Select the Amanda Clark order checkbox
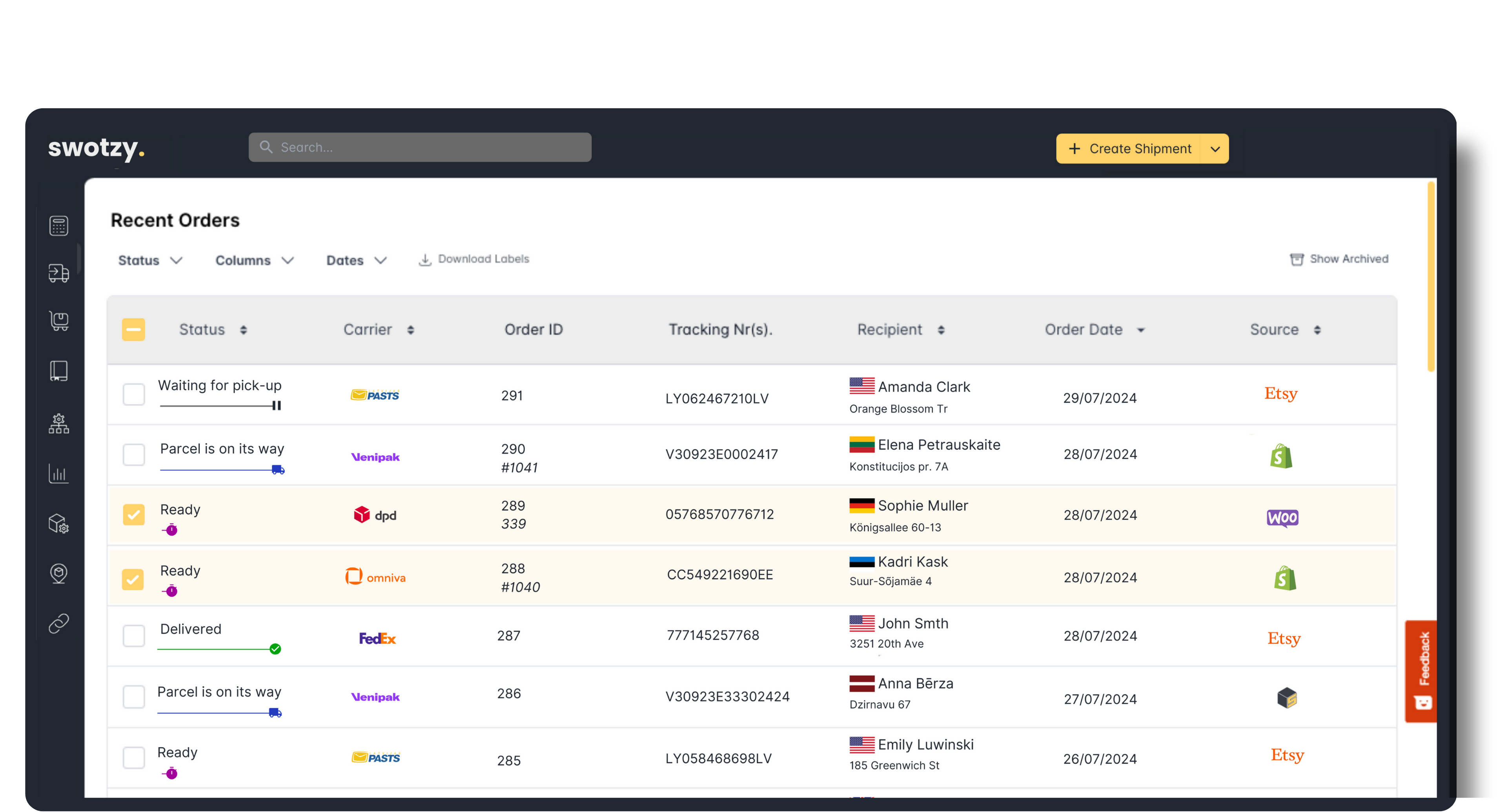 click(x=134, y=394)
